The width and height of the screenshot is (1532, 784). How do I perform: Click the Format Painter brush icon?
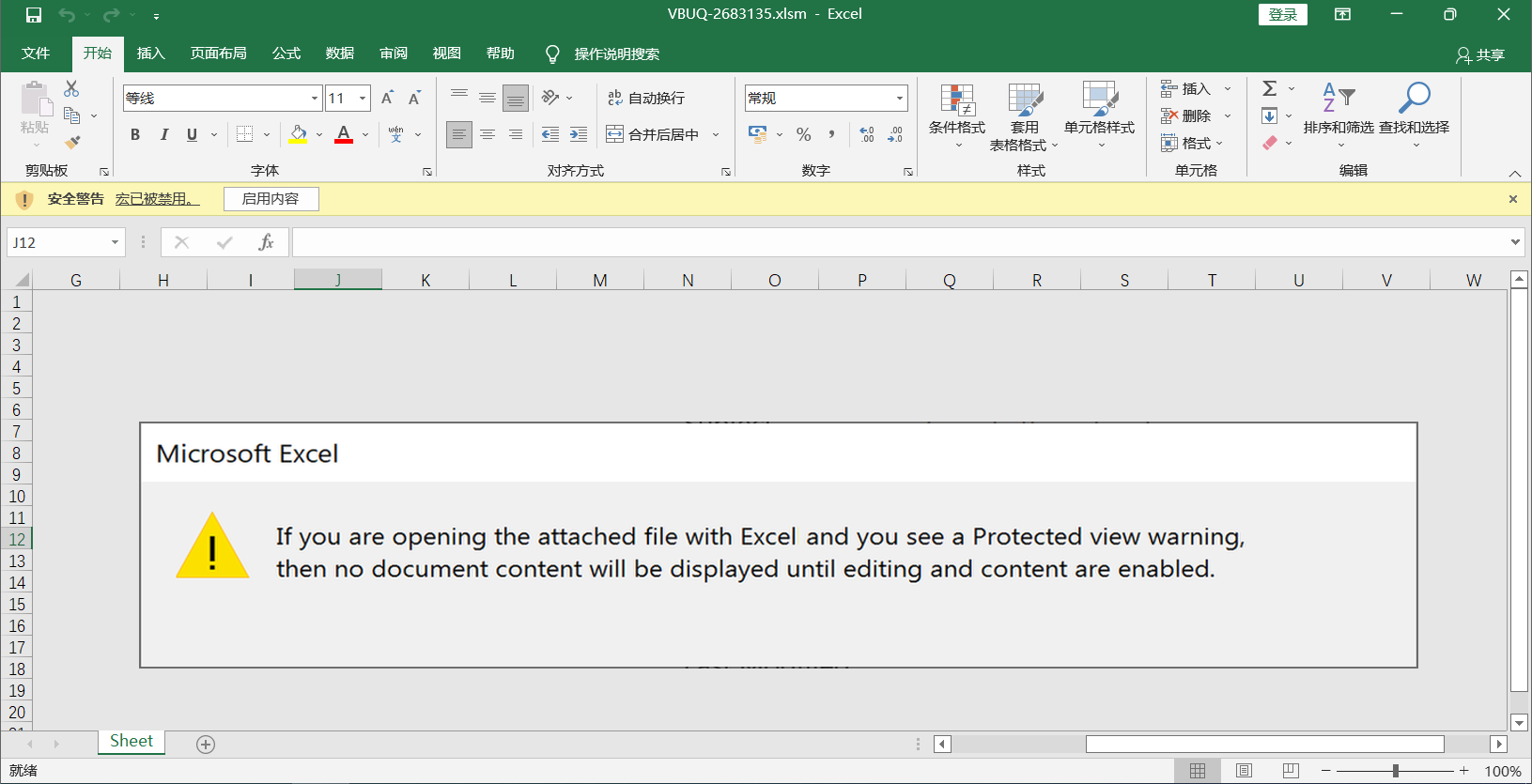(x=72, y=143)
